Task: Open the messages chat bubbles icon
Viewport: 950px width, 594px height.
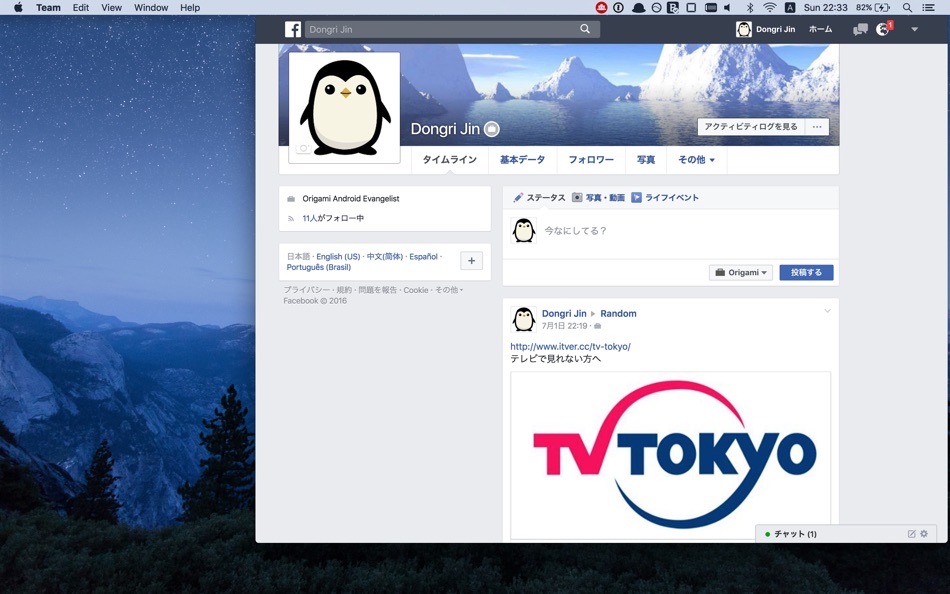Action: (x=860, y=29)
